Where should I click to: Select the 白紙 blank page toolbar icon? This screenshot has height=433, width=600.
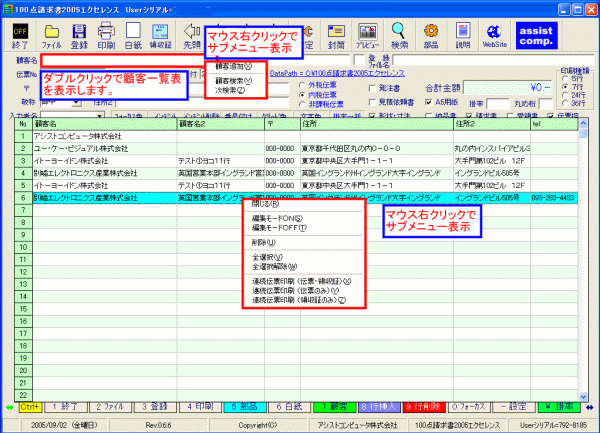(133, 36)
